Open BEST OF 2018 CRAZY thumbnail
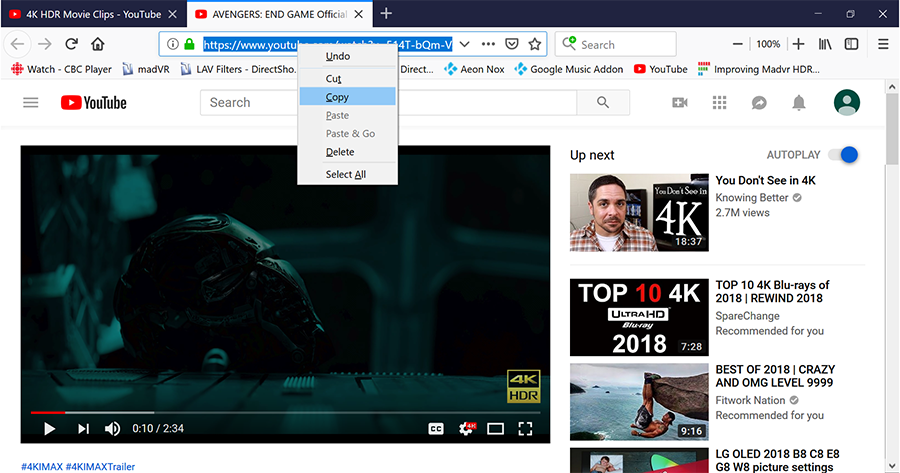Image resolution: width=900 pixels, height=473 pixels. coord(639,402)
